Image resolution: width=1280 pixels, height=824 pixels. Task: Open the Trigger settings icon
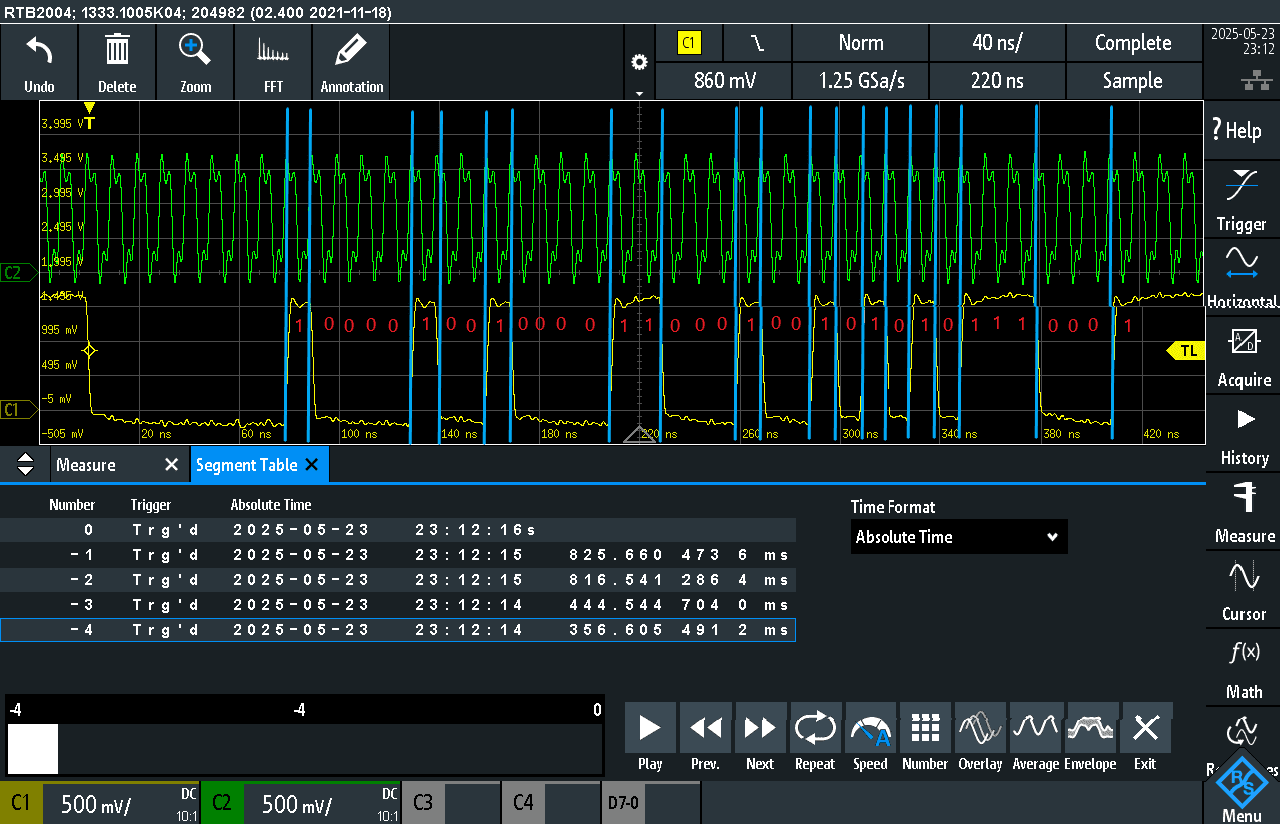(x=1241, y=198)
